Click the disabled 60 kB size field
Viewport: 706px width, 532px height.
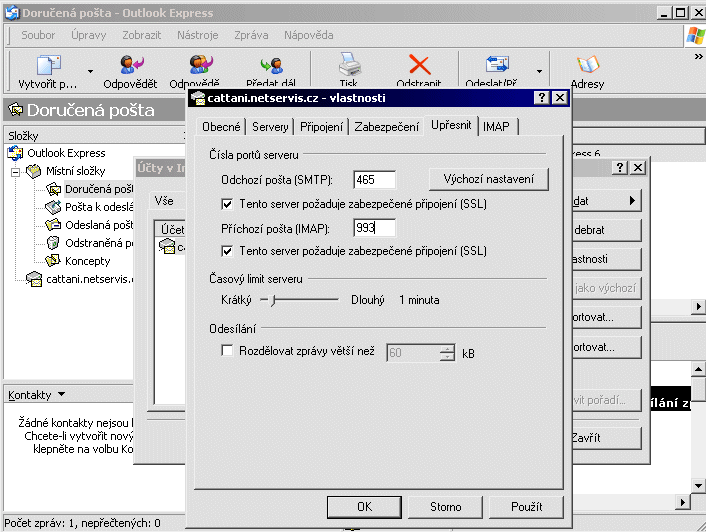point(413,353)
